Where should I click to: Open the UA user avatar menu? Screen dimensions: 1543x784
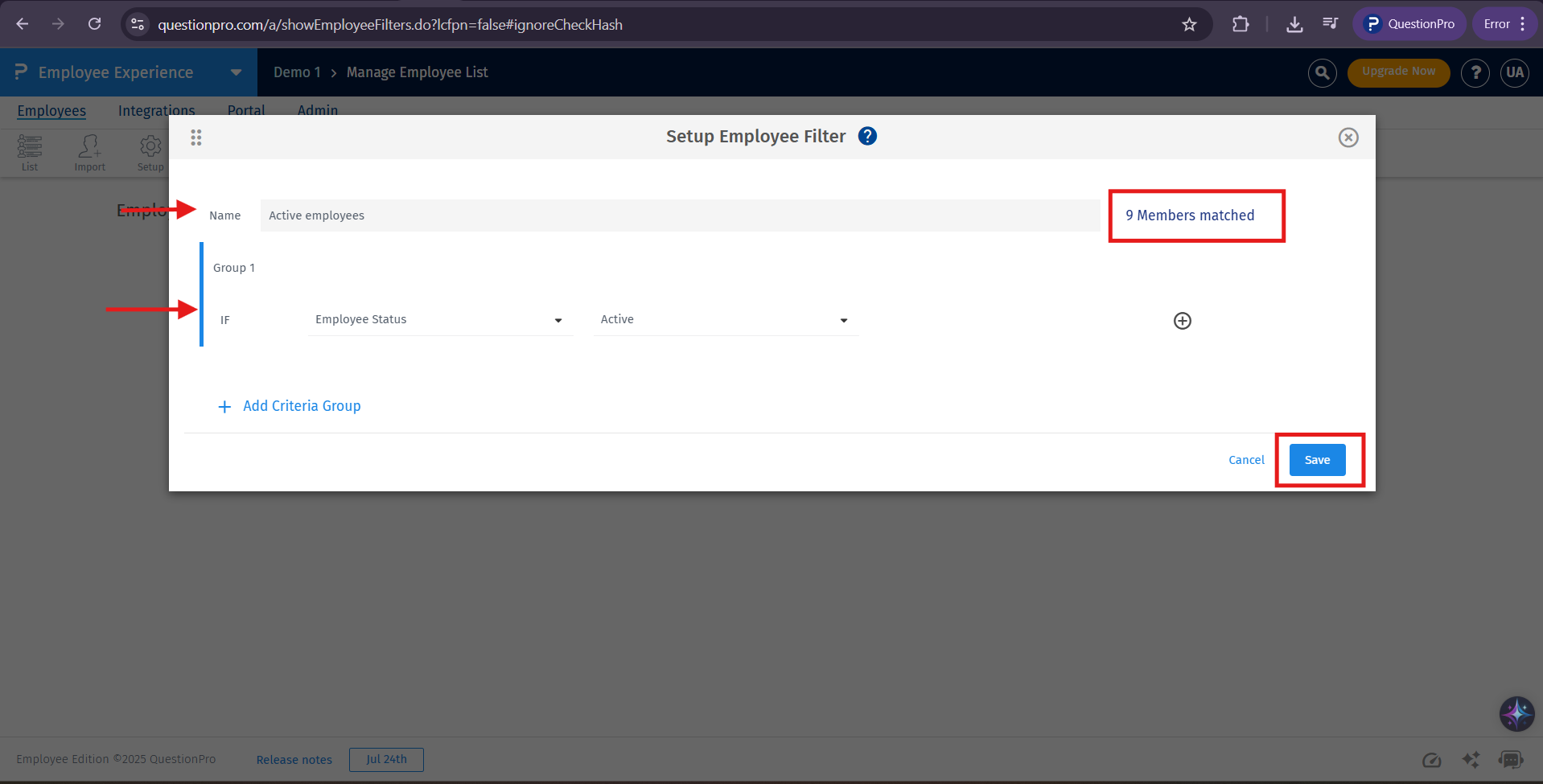tap(1514, 72)
